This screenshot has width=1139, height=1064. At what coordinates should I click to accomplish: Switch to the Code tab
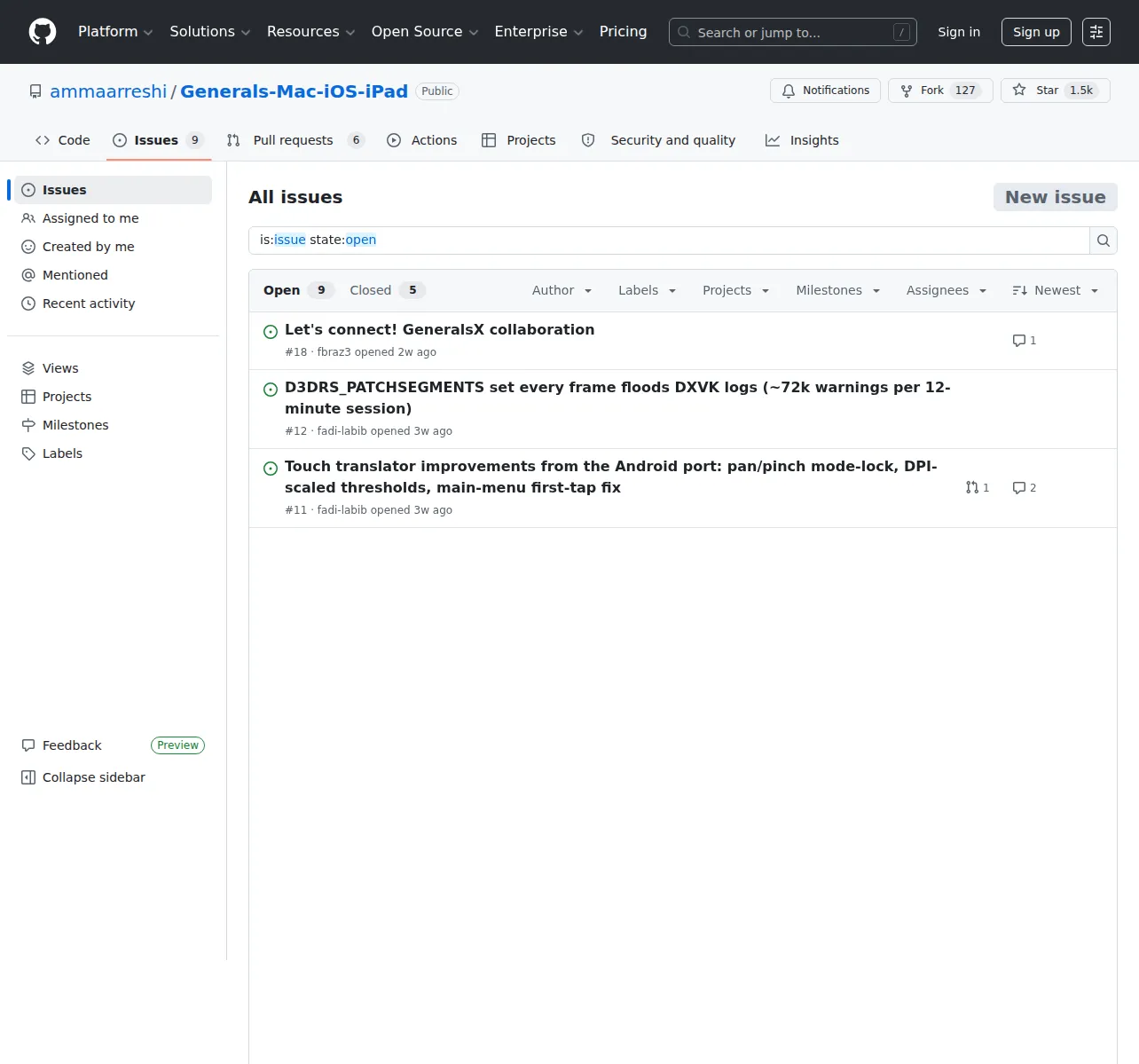tap(63, 140)
